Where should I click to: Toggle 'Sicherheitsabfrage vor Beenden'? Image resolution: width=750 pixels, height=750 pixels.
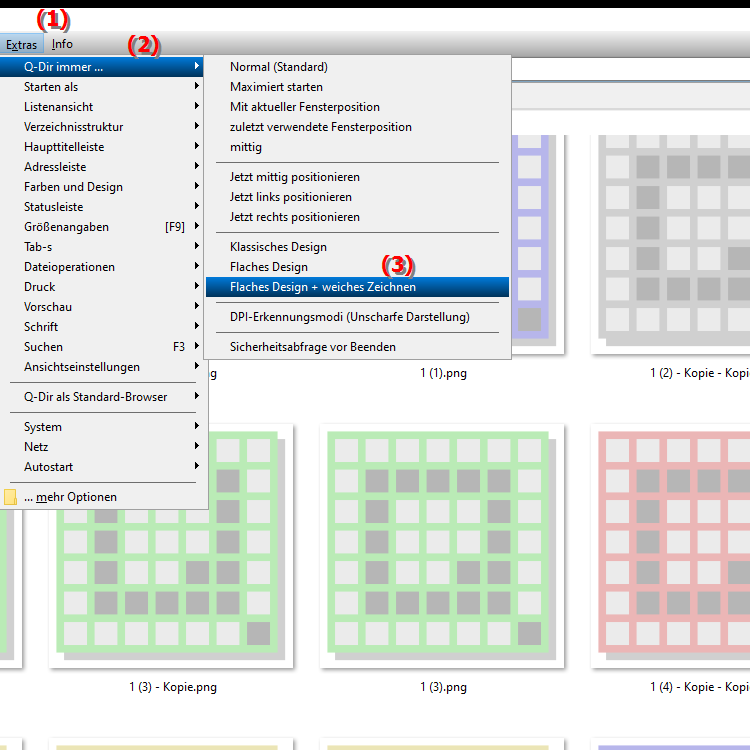tap(357, 347)
